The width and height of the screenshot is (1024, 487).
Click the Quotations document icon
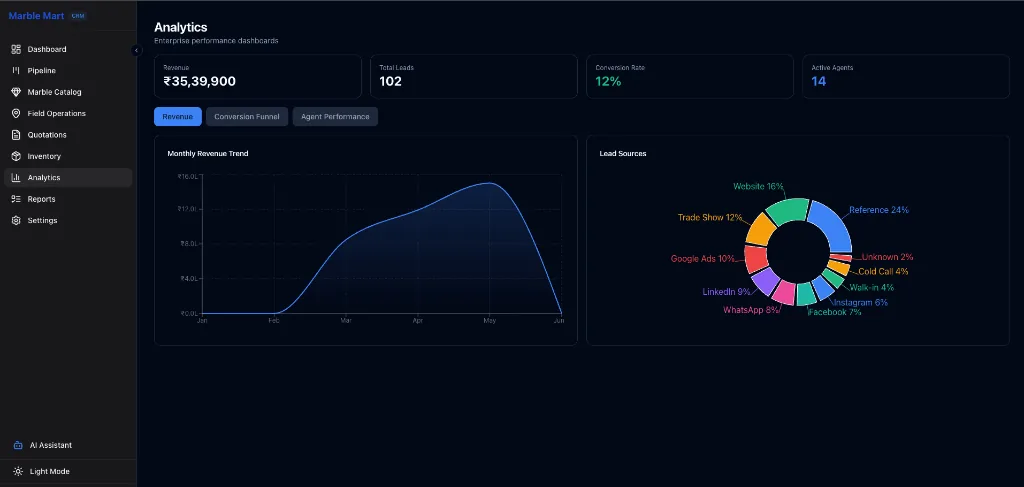[x=16, y=135]
